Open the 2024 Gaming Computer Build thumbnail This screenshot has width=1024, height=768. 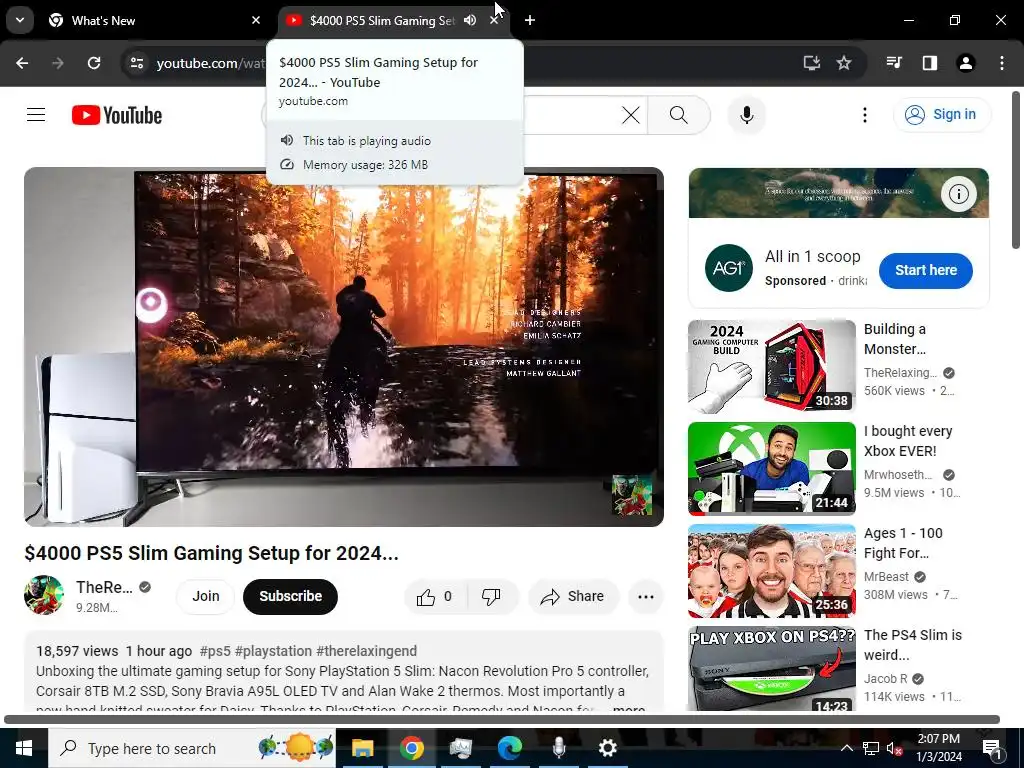pos(771,366)
